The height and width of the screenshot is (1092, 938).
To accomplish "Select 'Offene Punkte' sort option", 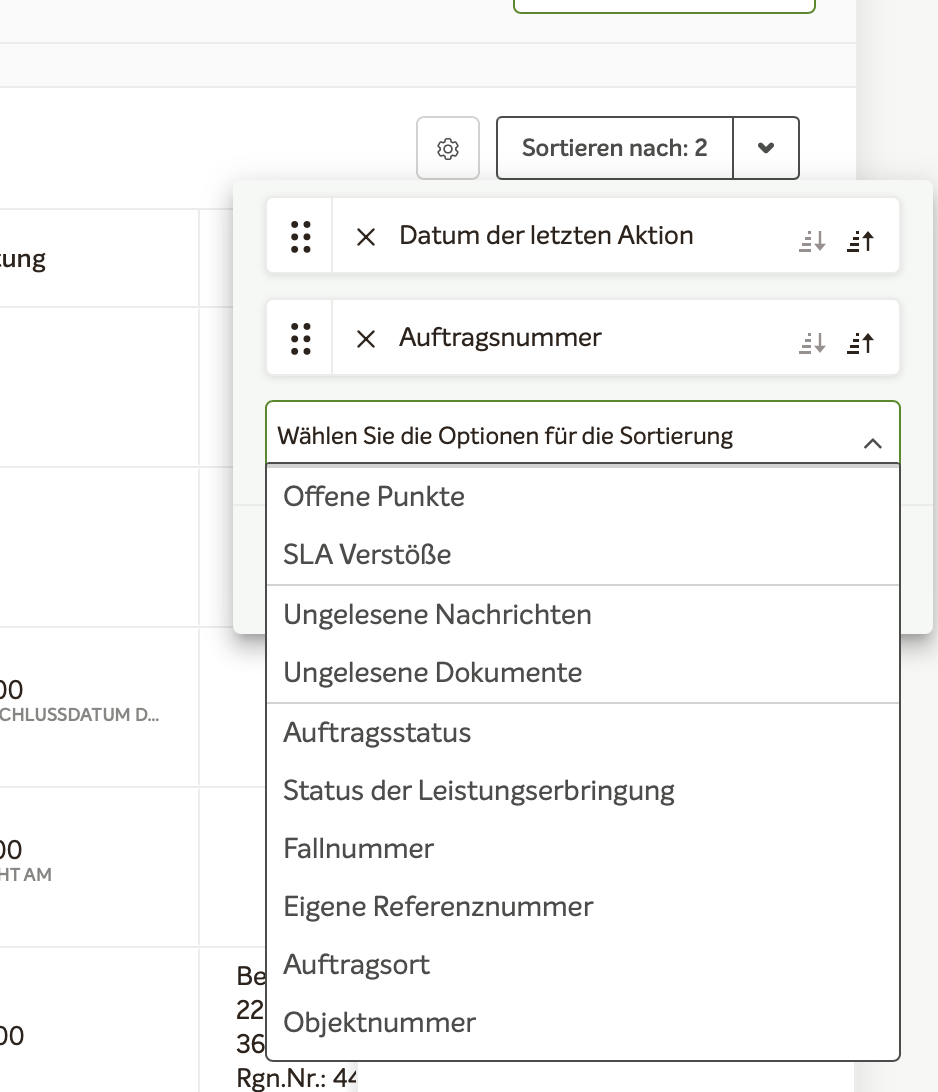I will (583, 497).
